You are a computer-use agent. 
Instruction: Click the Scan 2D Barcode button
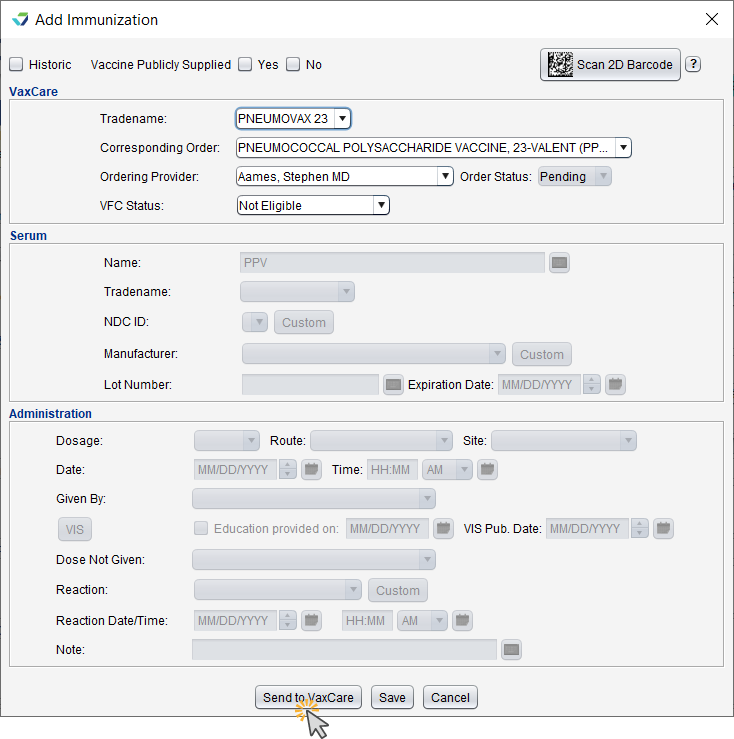(x=610, y=65)
